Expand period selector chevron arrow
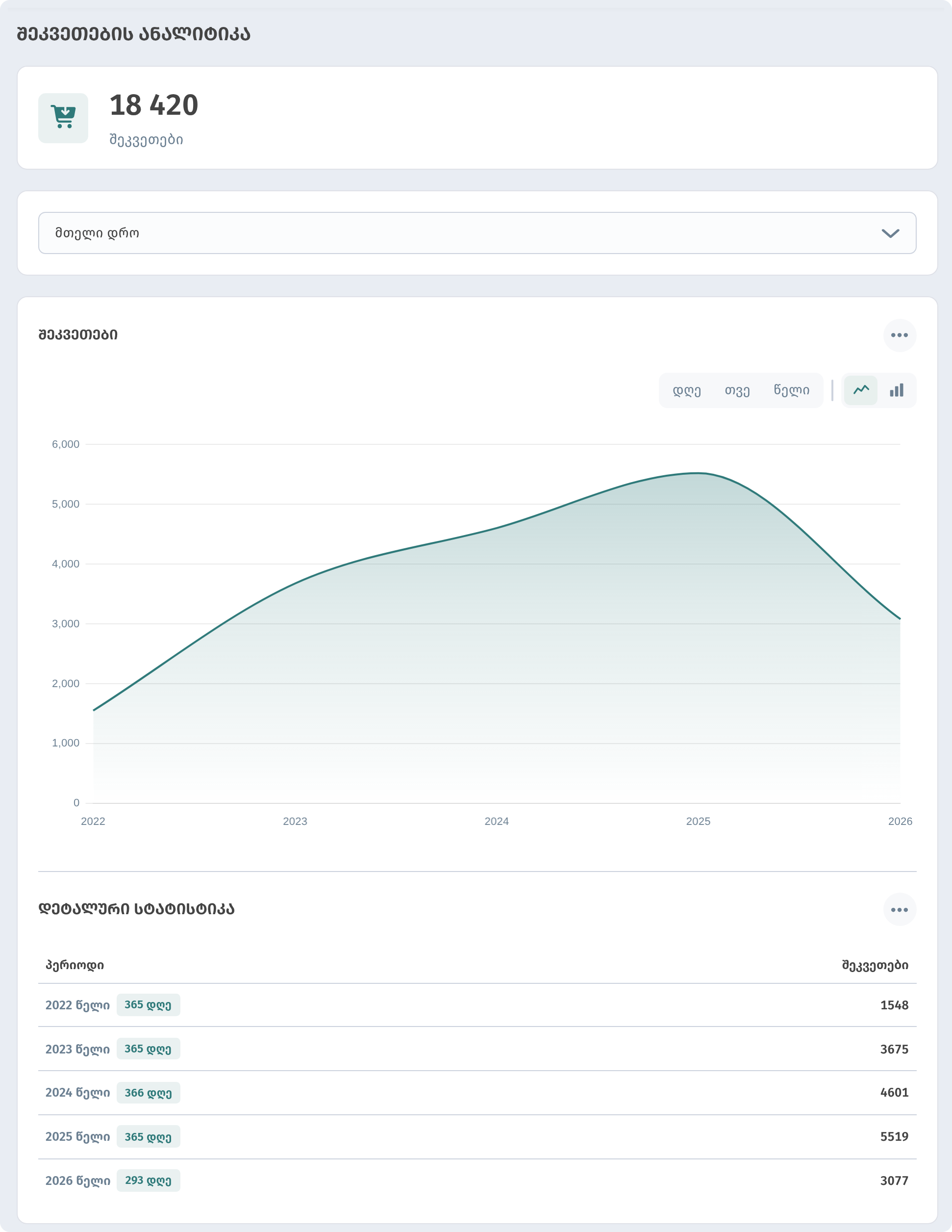This screenshot has width=952, height=1232. point(890,233)
